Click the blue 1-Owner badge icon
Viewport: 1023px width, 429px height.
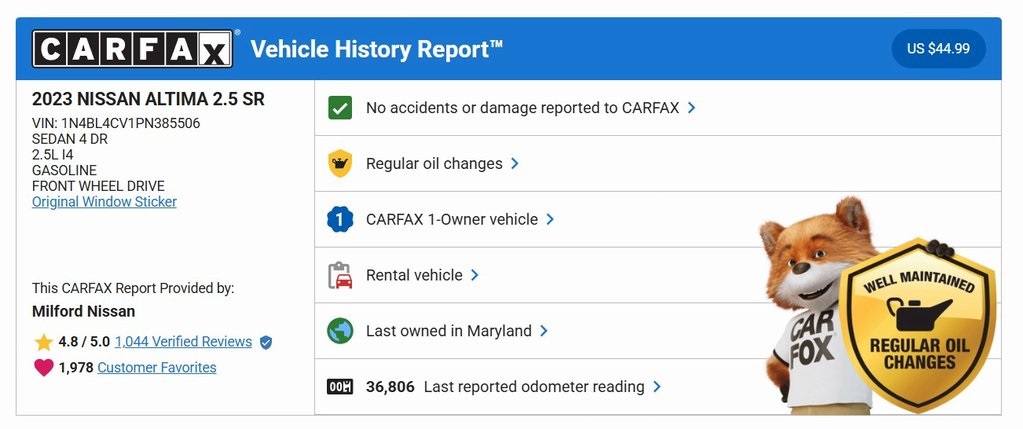340,219
